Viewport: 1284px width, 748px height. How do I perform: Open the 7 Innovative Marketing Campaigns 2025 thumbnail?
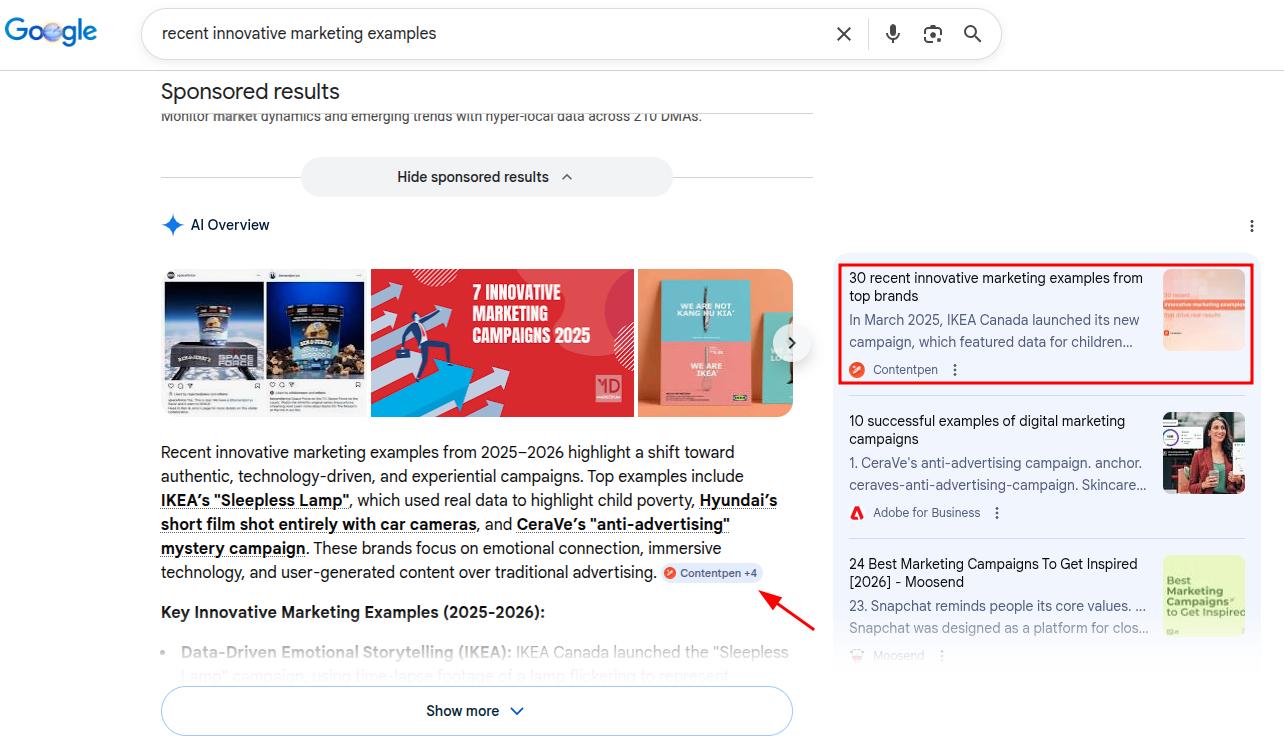[x=501, y=342]
